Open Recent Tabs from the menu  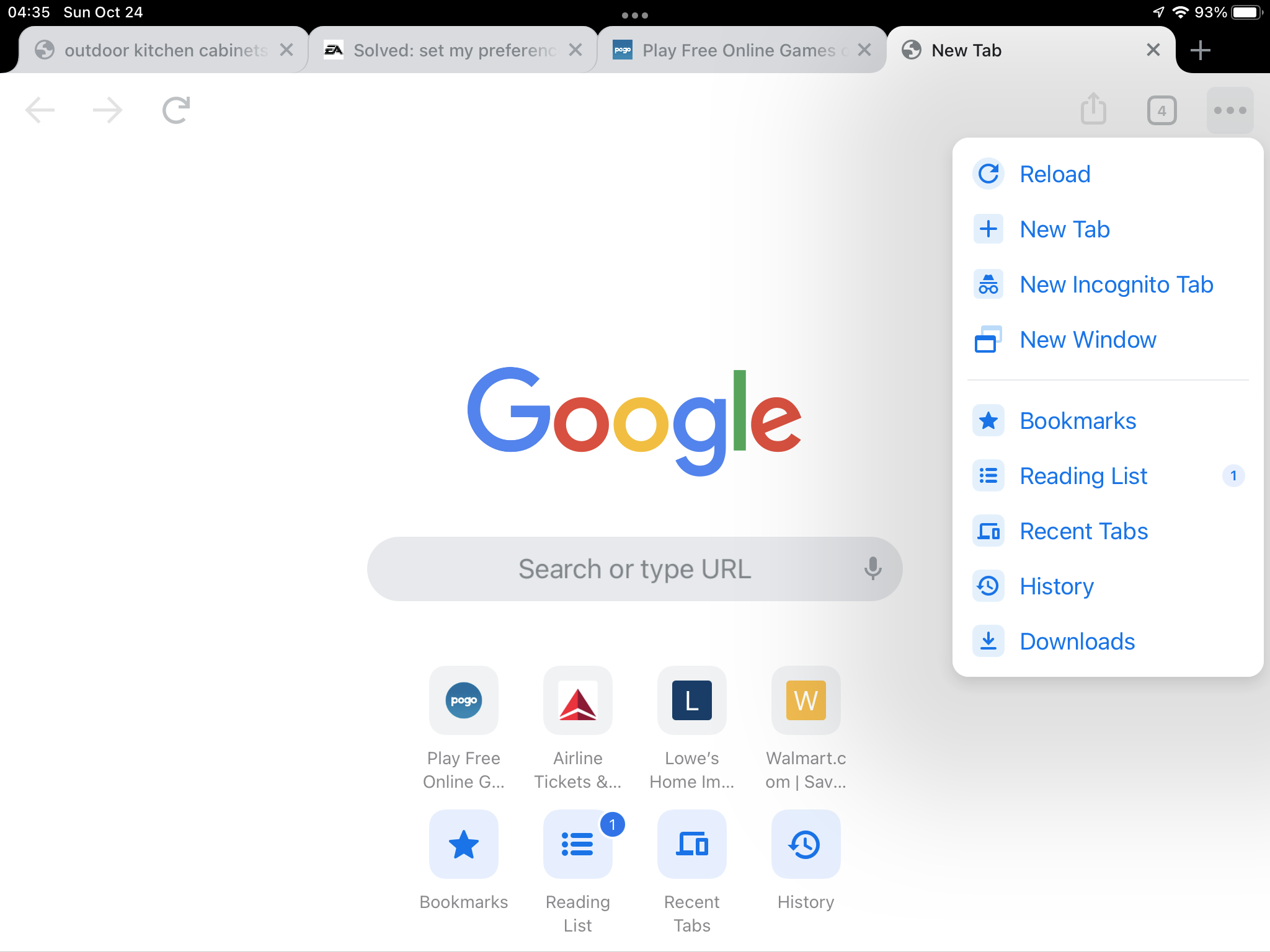[x=1108, y=531]
